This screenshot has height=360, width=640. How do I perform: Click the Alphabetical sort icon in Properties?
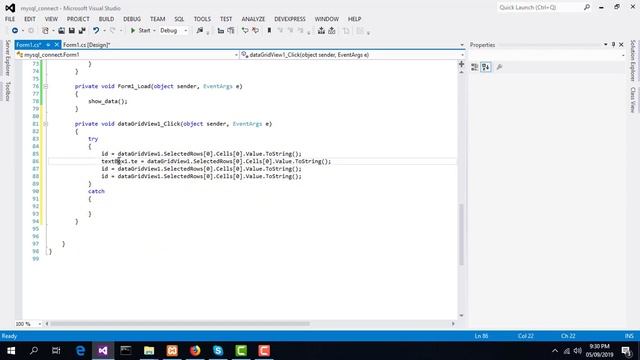click(x=486, y=67)
